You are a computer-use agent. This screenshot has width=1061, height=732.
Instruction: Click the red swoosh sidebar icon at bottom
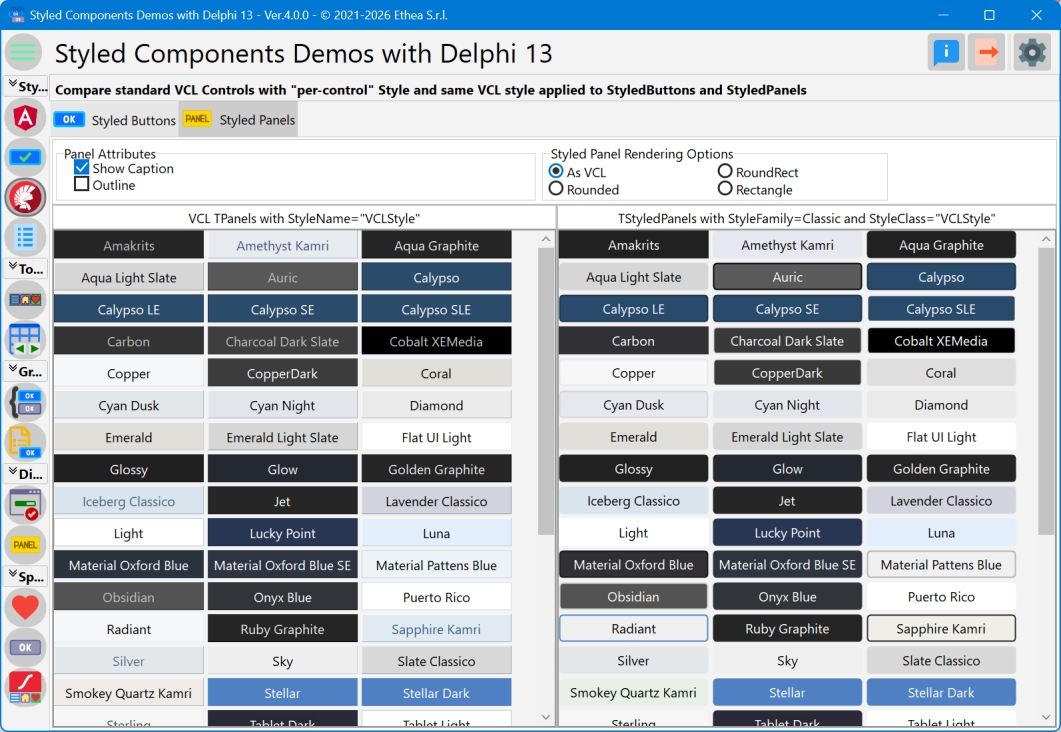[25, 687]
